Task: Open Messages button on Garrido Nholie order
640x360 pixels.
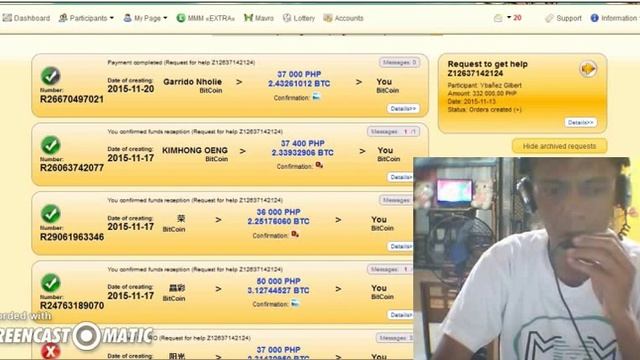Action: pos(399,62)
